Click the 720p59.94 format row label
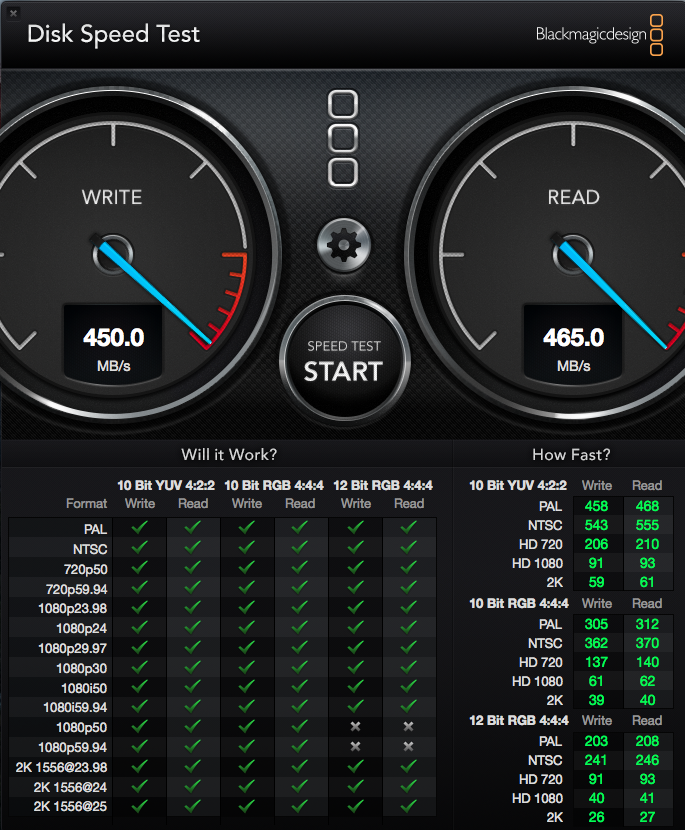This screenshot has width=685, height=830. [x=76, y=589]
